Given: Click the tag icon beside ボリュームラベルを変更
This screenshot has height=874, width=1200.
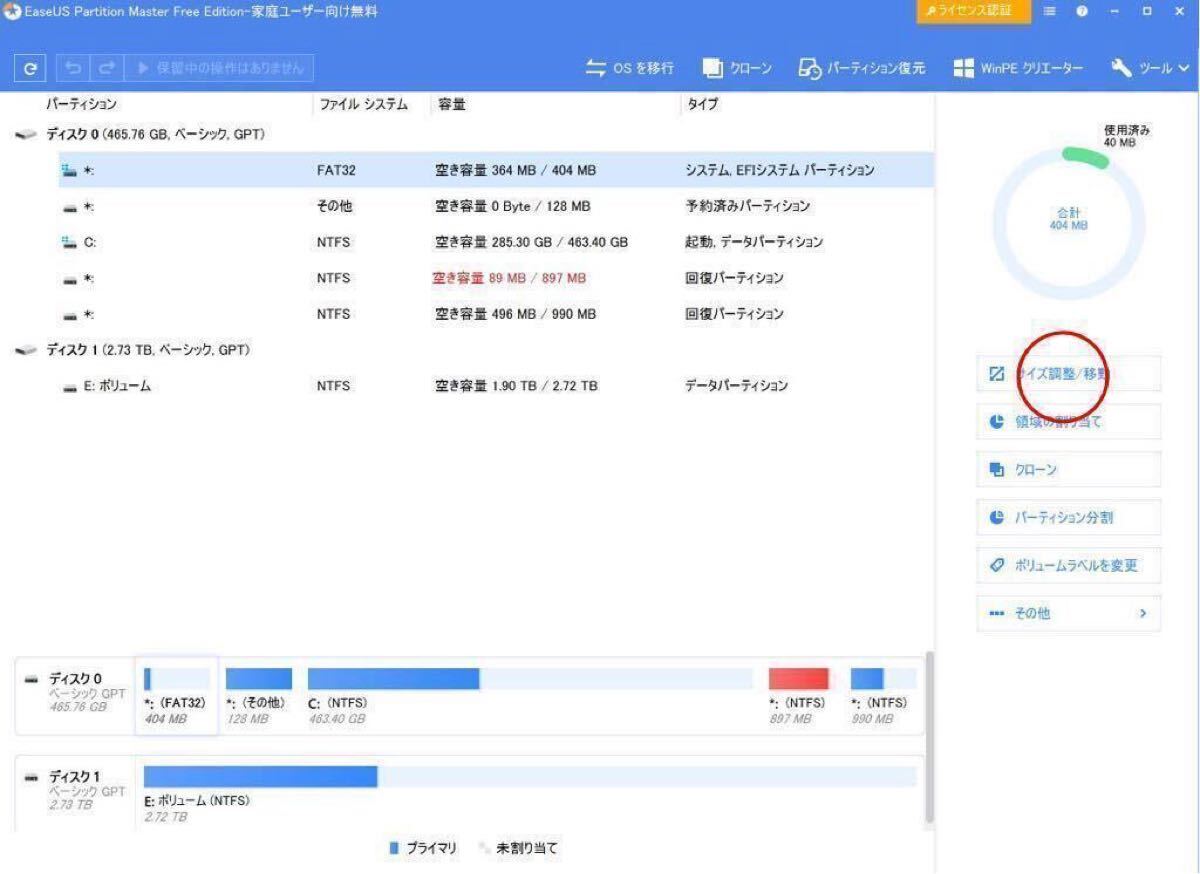Looking at the screenshot, I should (x=996, y=566).
